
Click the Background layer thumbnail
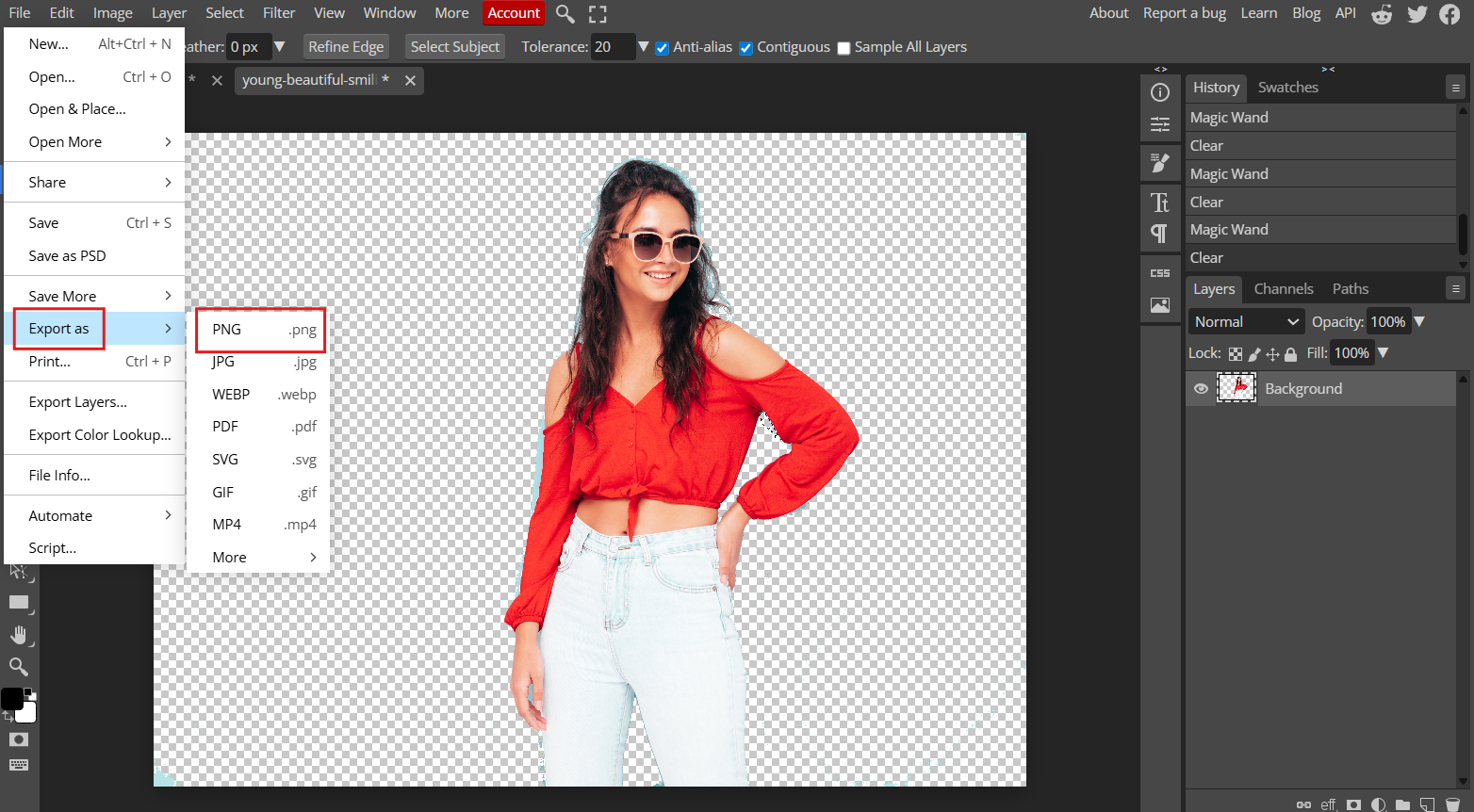click(x=1237, y=387)
